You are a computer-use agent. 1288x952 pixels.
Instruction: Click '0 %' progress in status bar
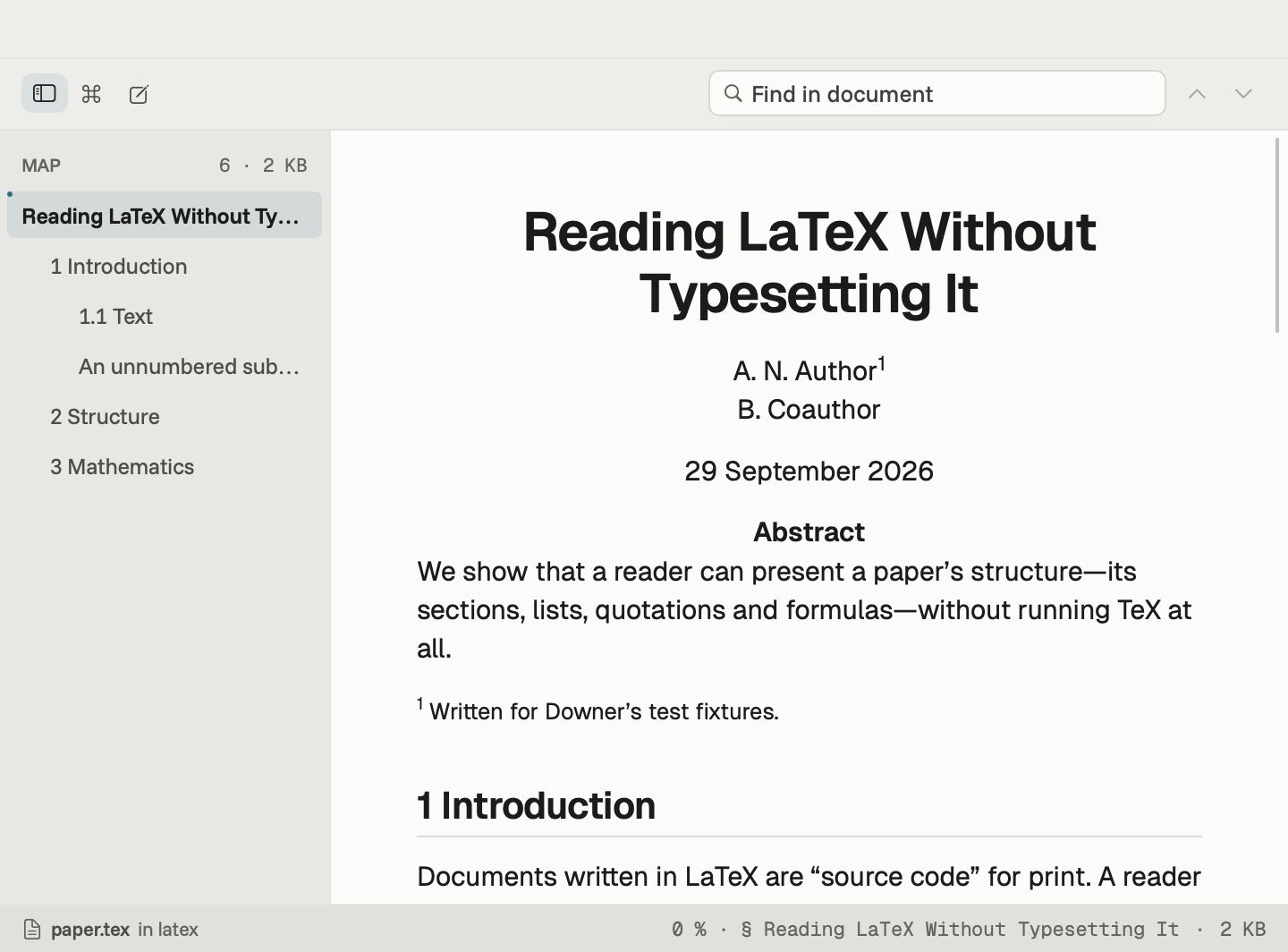(689, 929)
